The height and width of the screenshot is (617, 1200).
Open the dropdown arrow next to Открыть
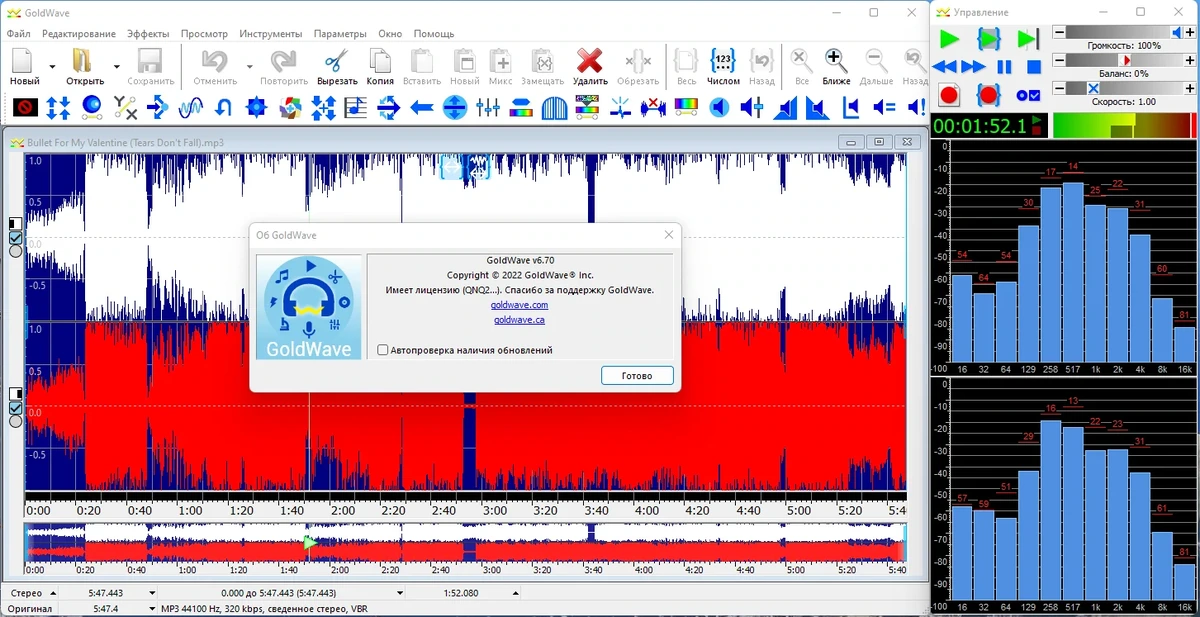[116, 67]
